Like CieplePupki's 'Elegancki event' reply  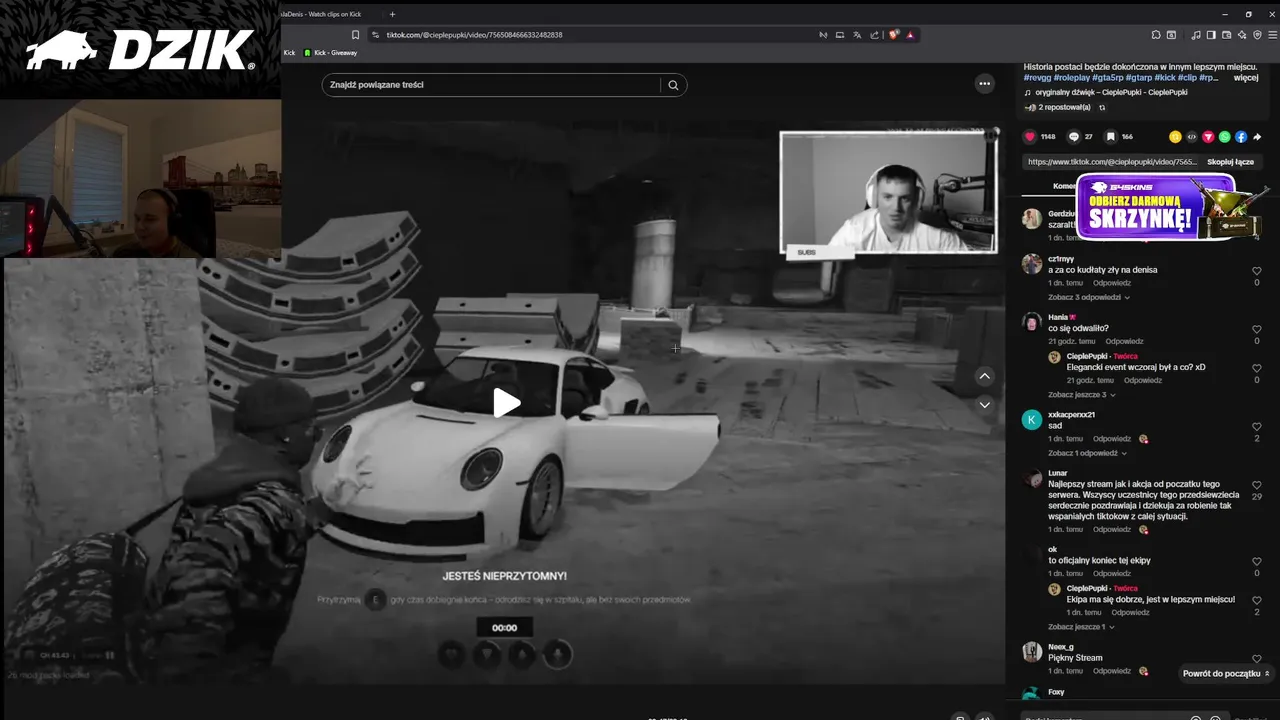point(1257,368)
